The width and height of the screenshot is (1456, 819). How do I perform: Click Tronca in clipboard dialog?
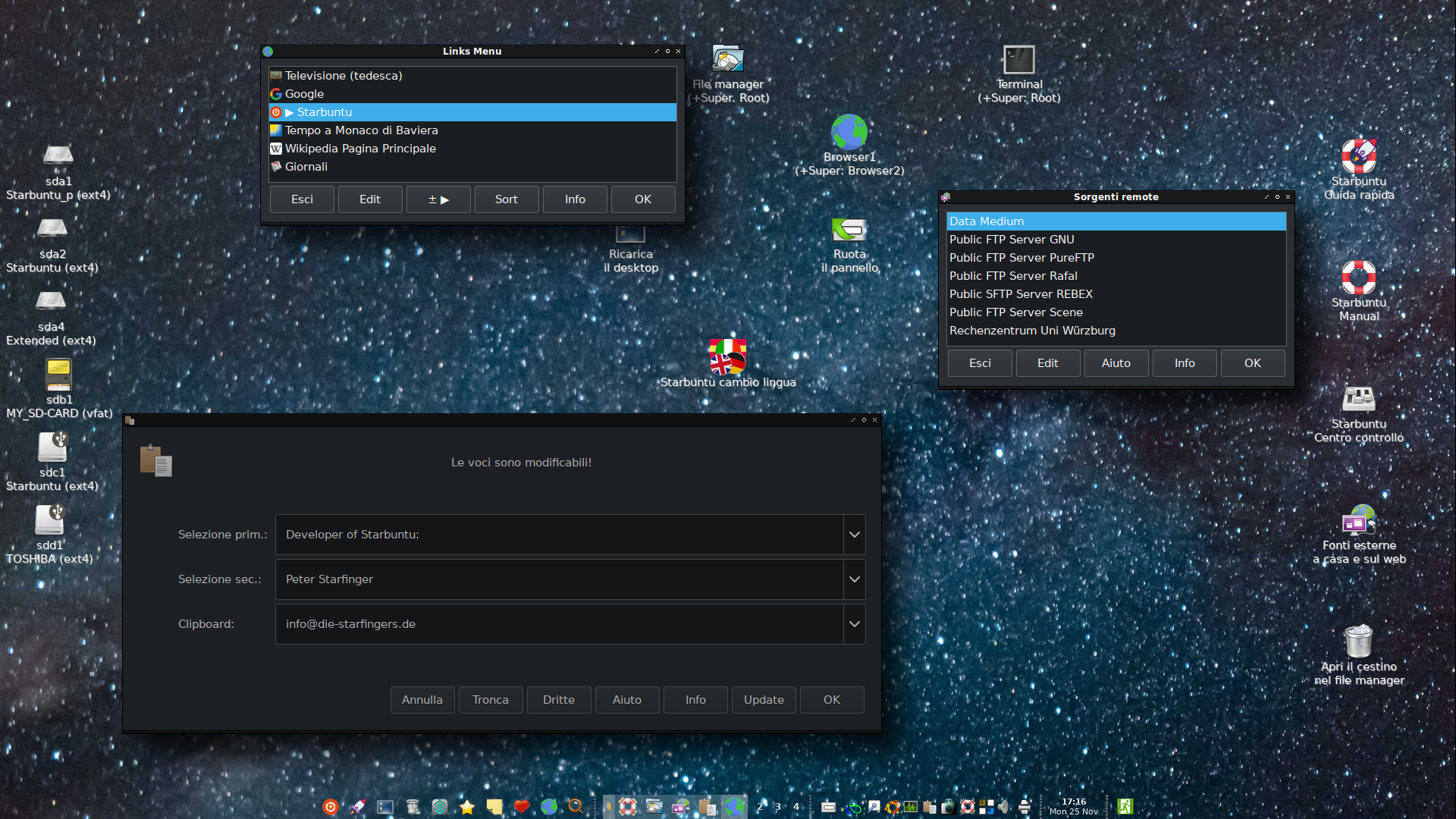[491, 700]
